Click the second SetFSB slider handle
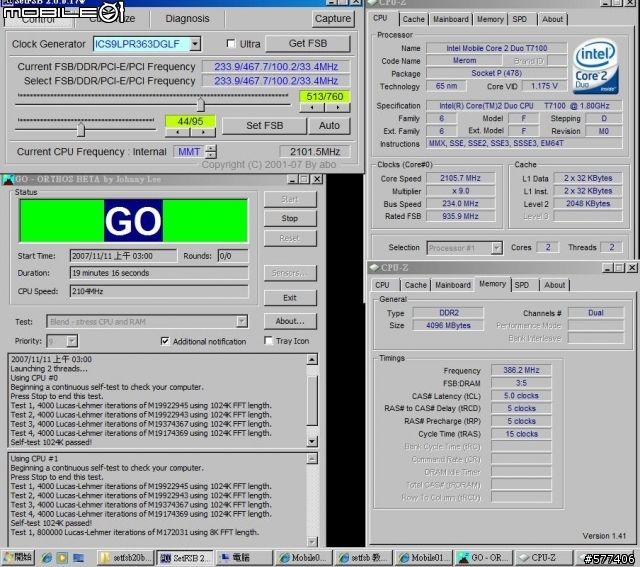Screen dimensions: 640x567 81,129
